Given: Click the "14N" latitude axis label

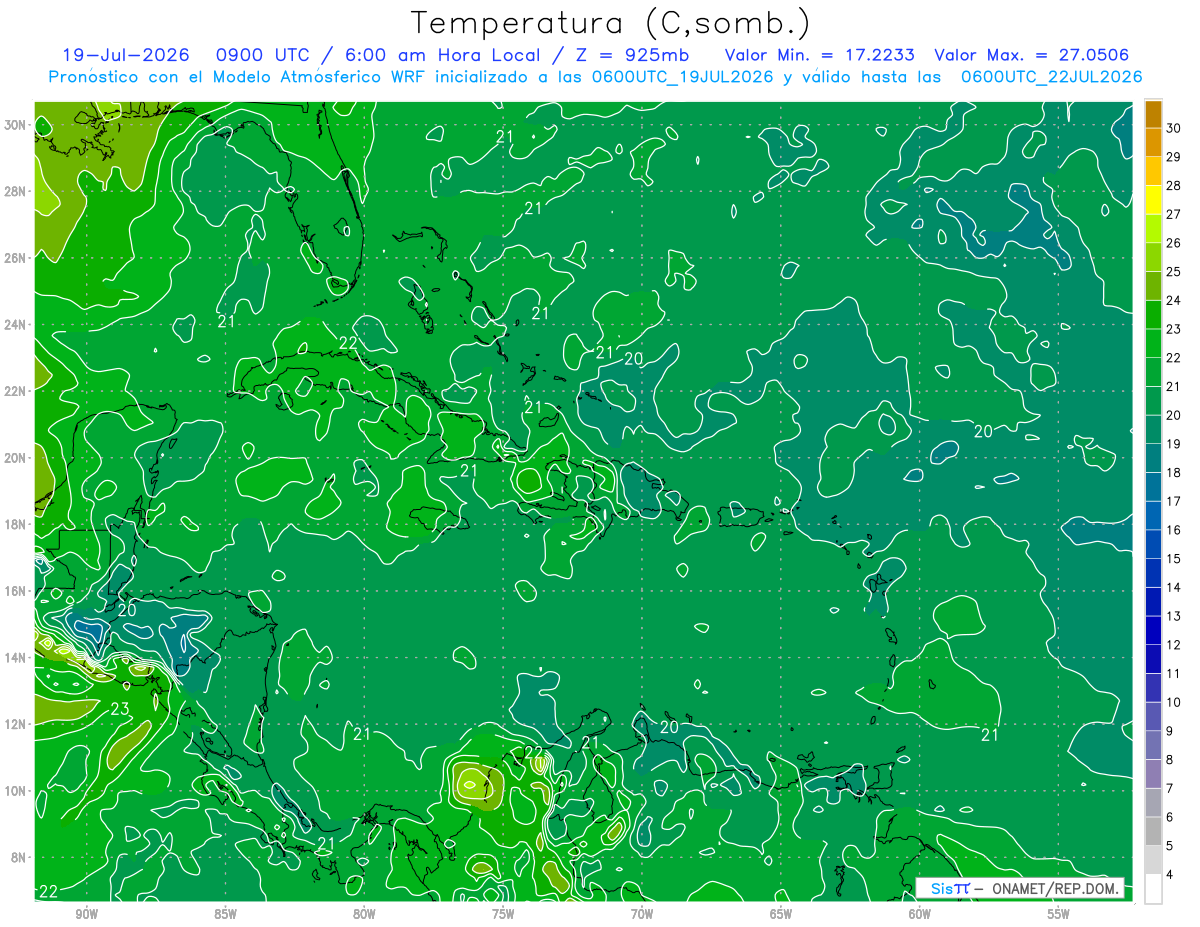Looking at the screenshot, I should click(16, 657).
